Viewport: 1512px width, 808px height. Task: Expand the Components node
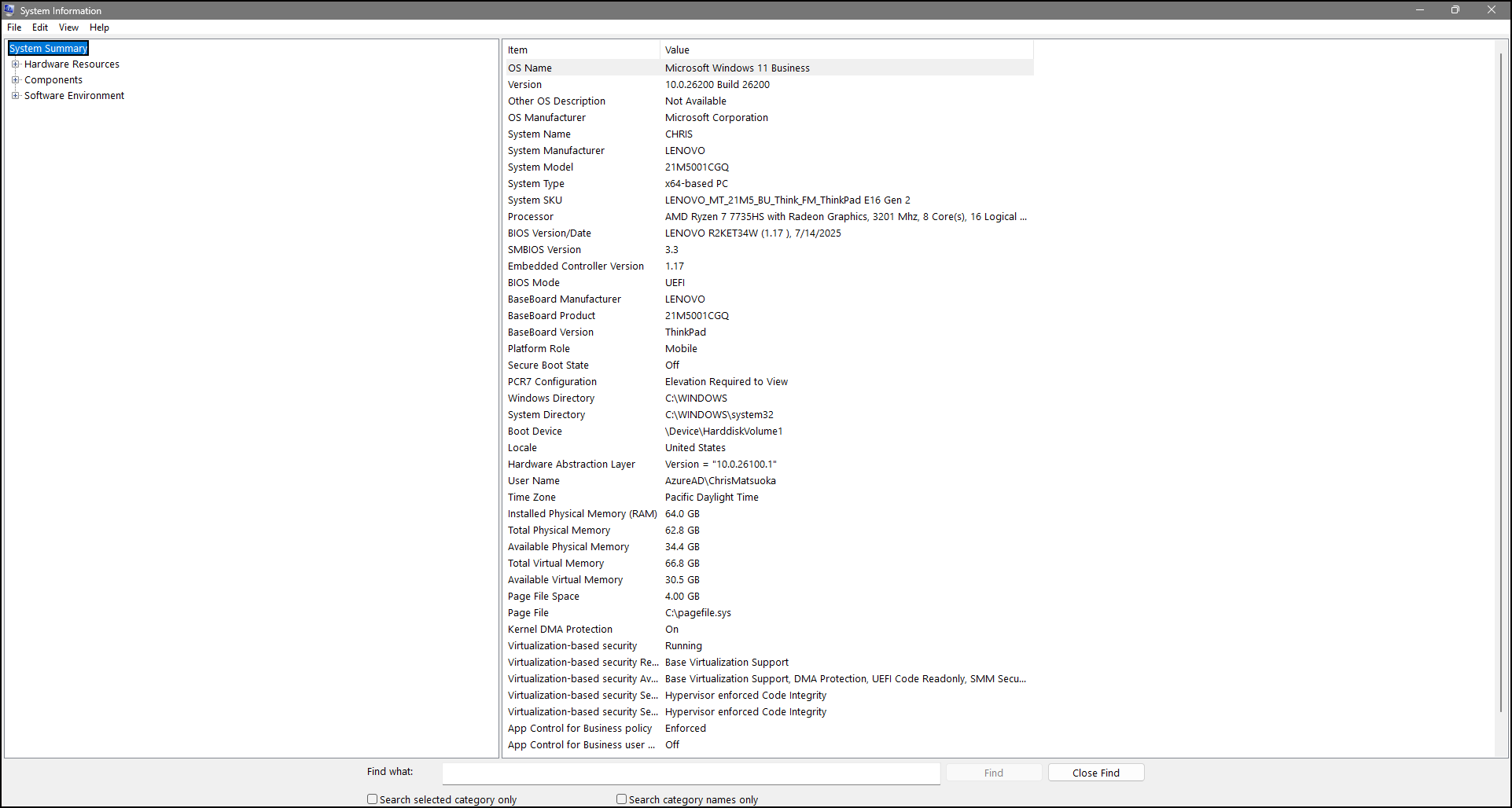click(15, 80)
